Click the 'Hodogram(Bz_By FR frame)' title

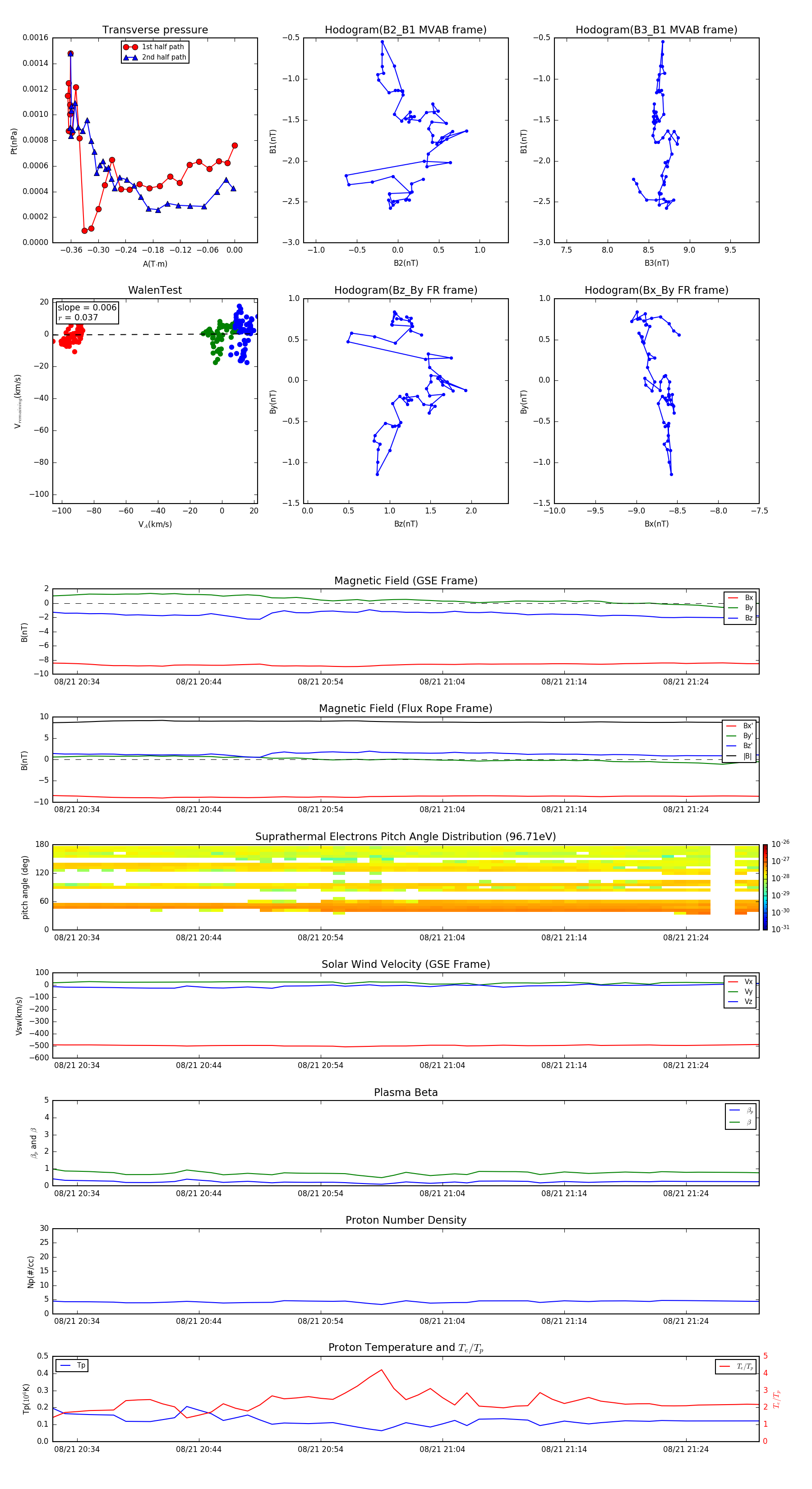pyautogui.click(x=406, y=290)
